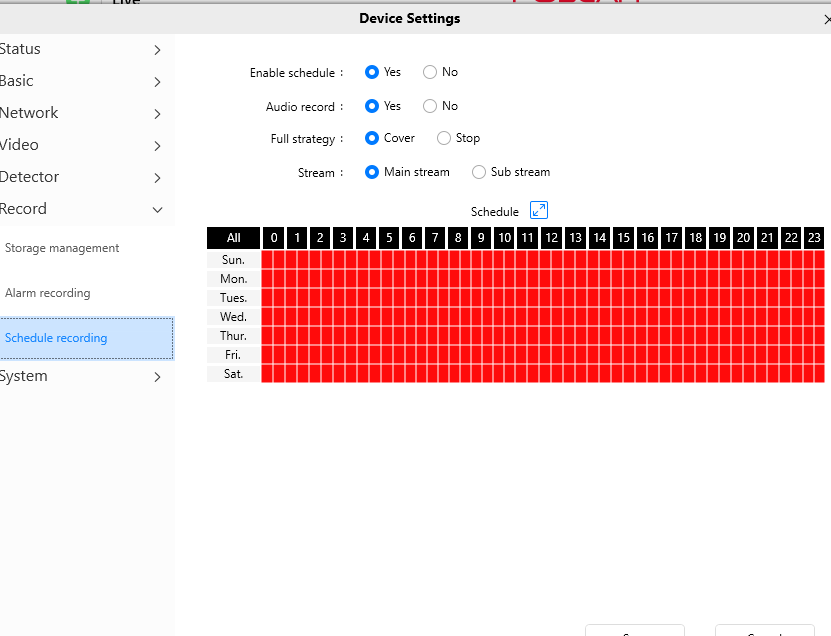Select the Tues. row label
The height and width of the screenshot is (636, 831).
tap(234, 298)
